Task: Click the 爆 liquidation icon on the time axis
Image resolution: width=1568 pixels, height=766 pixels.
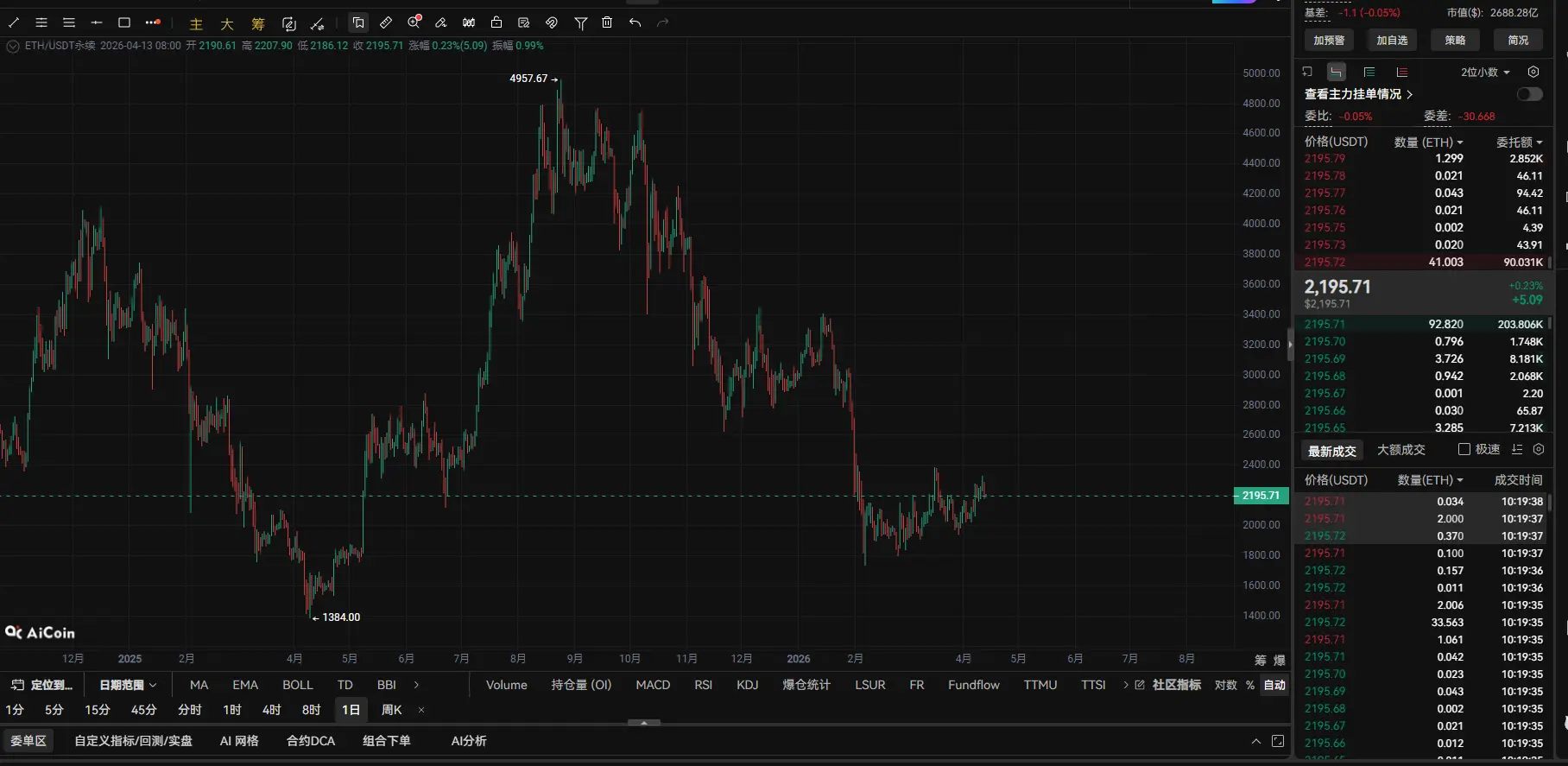Action: [1280, 660]
